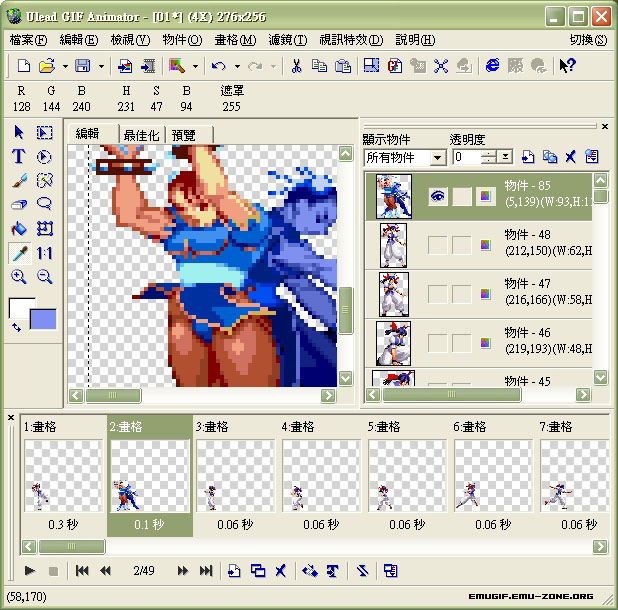Click the Save floppy disk icon
The image size is (618, 610).
(83, 66)
